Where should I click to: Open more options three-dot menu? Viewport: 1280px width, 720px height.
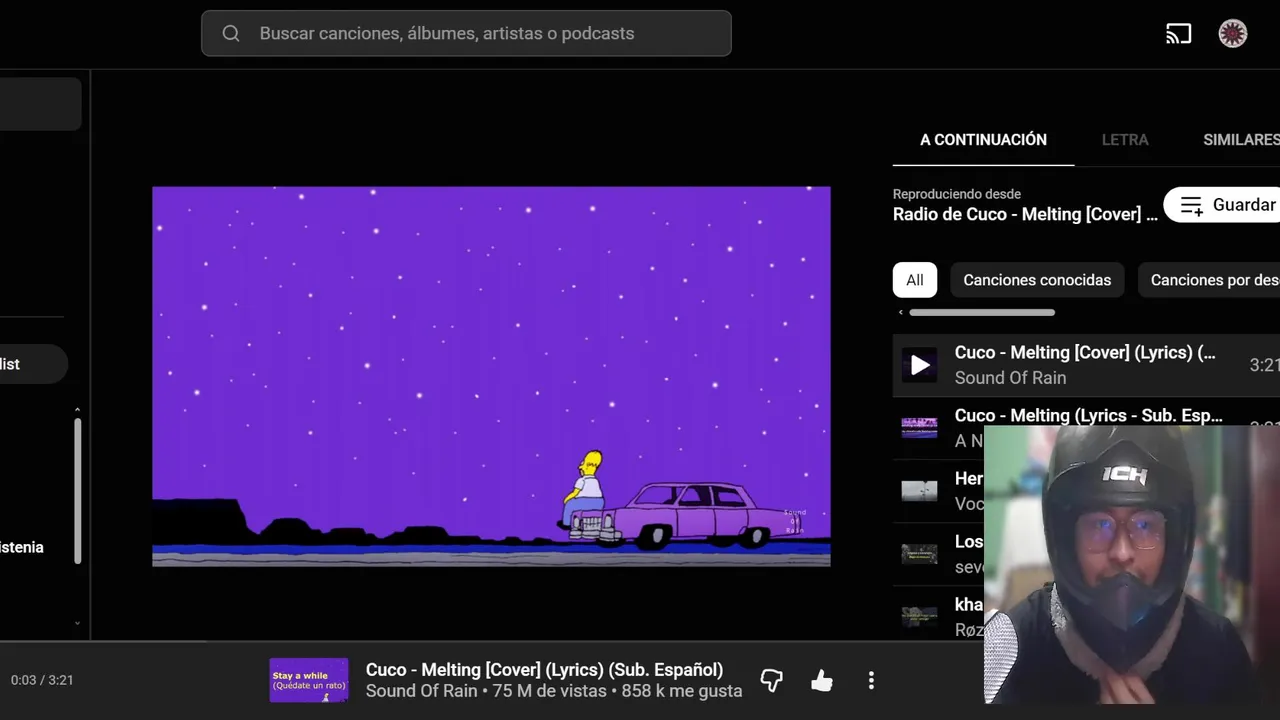[871, 681]
